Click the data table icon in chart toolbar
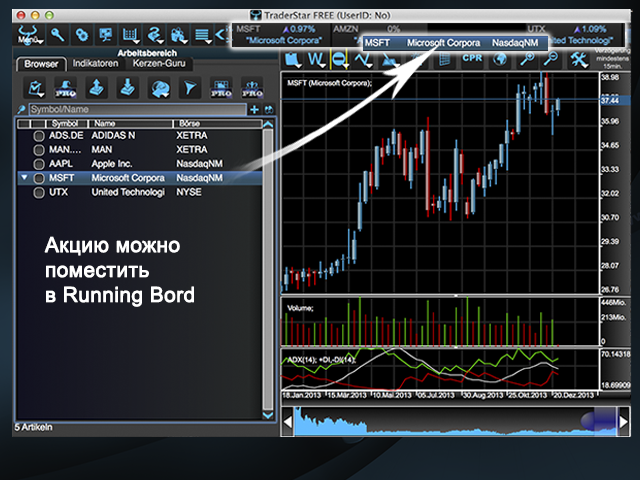Viewport: 640px width, 480px height. coord(444,60)
